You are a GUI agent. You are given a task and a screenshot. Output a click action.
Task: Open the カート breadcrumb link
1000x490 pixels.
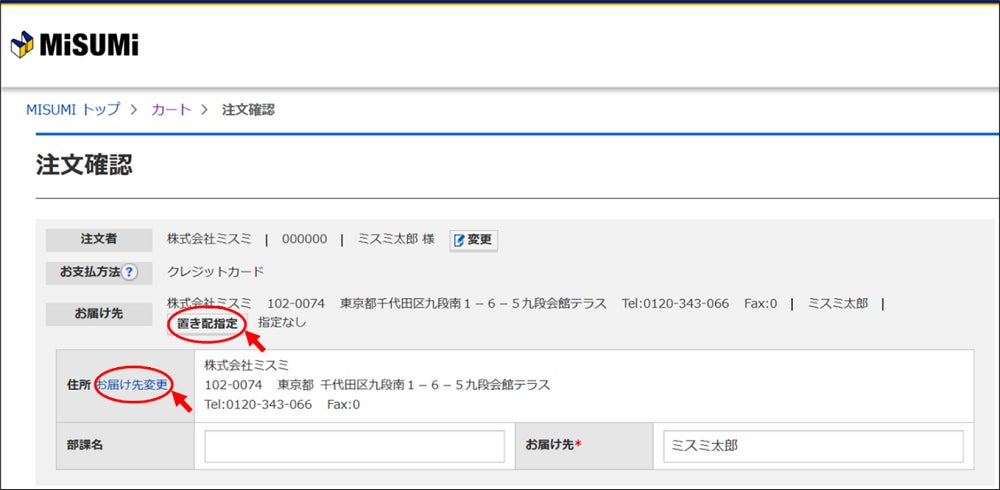click(171, 110)
